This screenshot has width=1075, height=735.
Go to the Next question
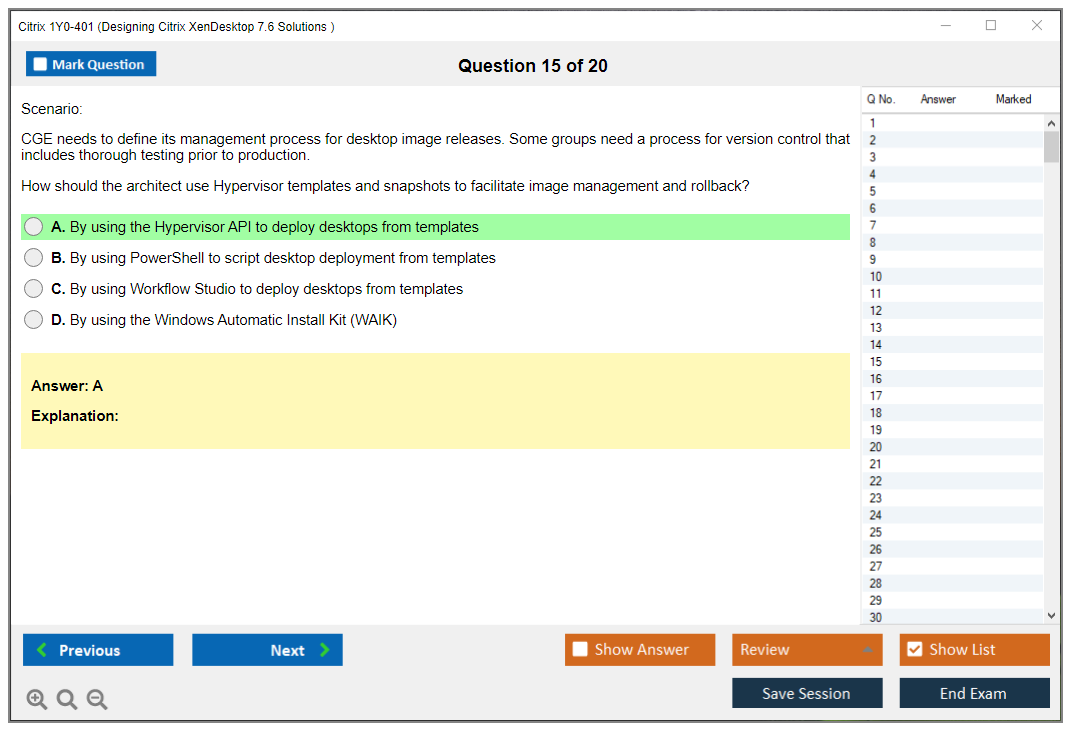[267, 650]
